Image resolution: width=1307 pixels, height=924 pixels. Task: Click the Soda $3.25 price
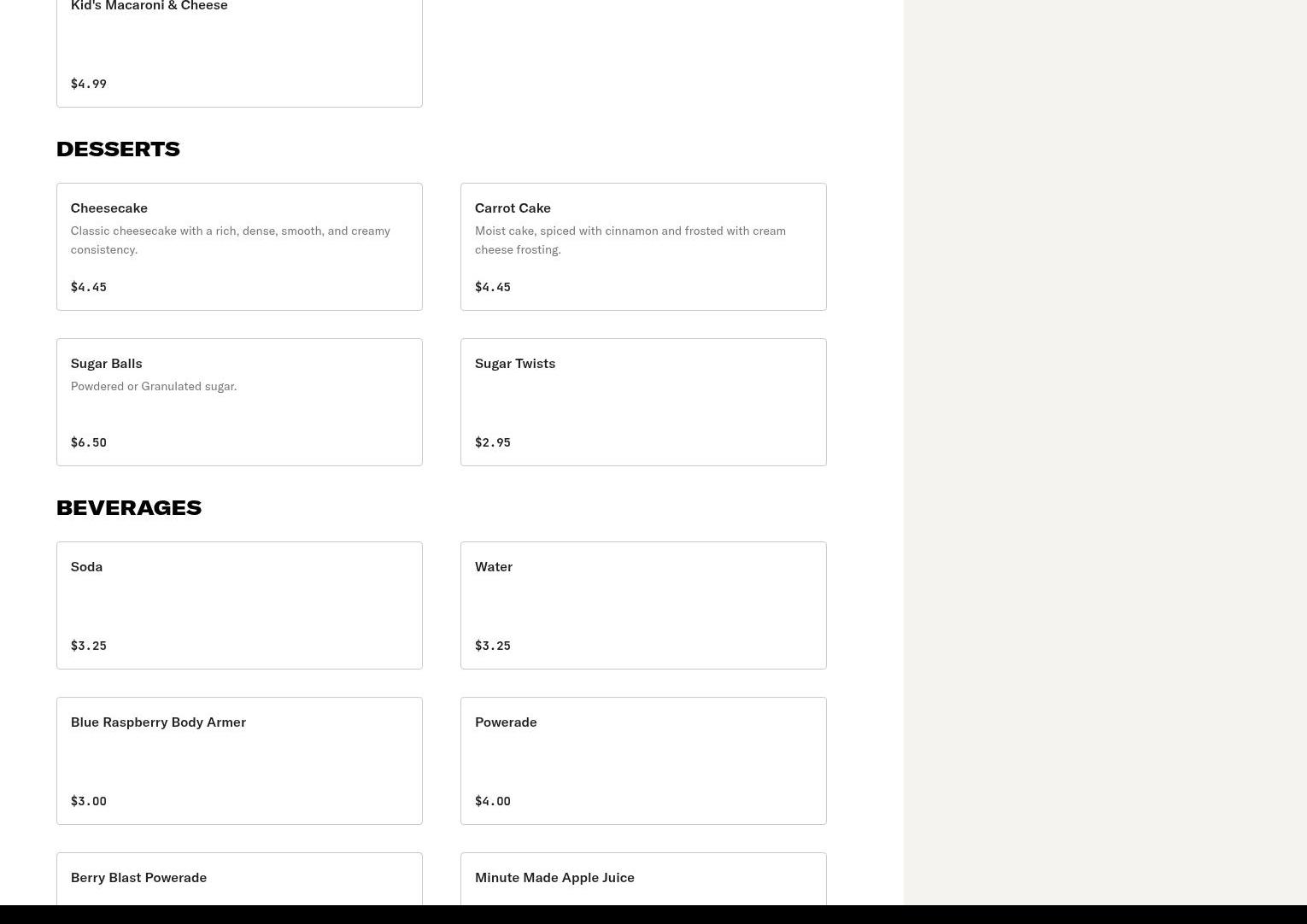tap(89, 646)
